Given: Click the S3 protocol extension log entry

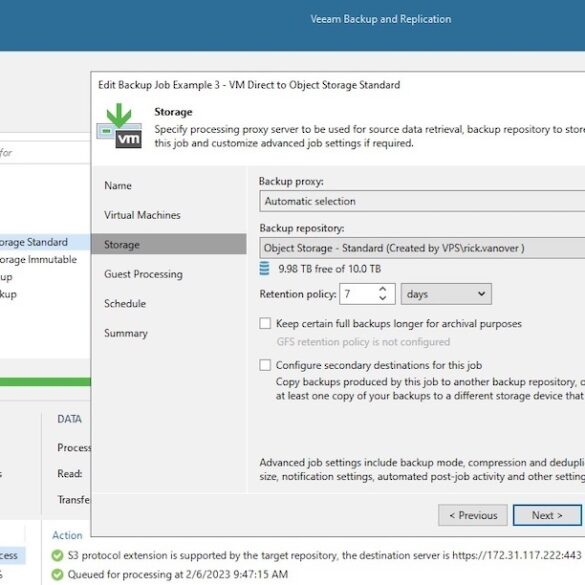Looking at the screenshot, I should coord(324,556).
